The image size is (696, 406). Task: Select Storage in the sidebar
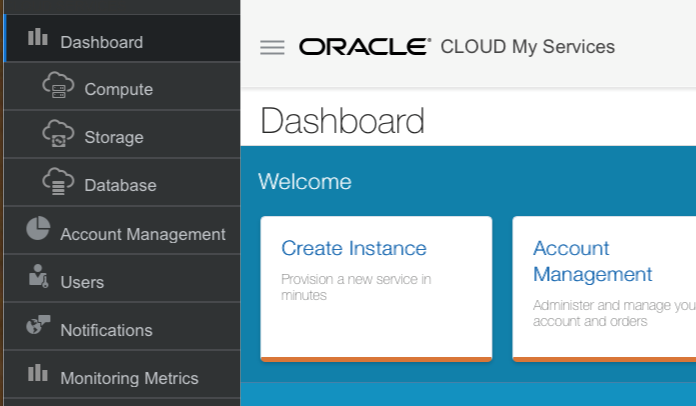point(122,134)
